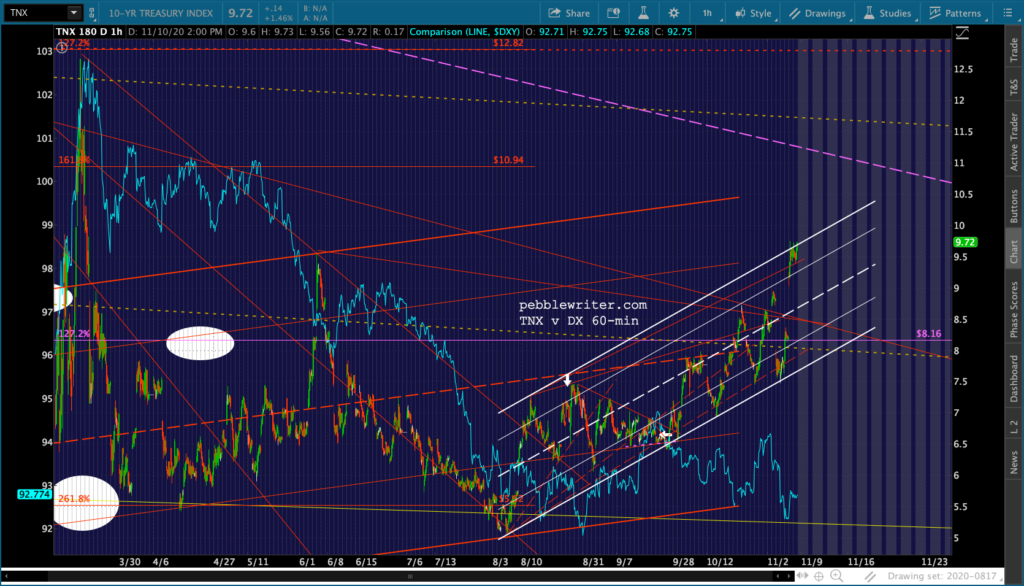Screen dimensions: 1024x586
Task: Click the $8.16 purple level label
Action: point(928,333)
